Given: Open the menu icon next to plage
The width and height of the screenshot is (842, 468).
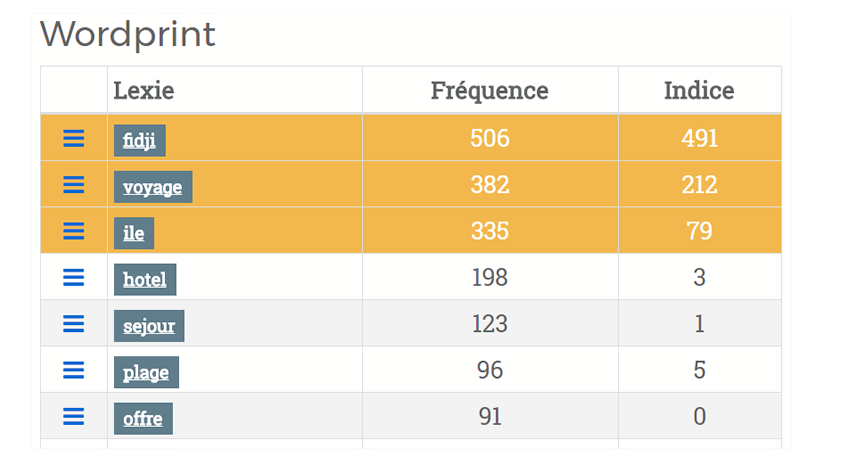Looking at the screenshot, I should pos(74,370).
